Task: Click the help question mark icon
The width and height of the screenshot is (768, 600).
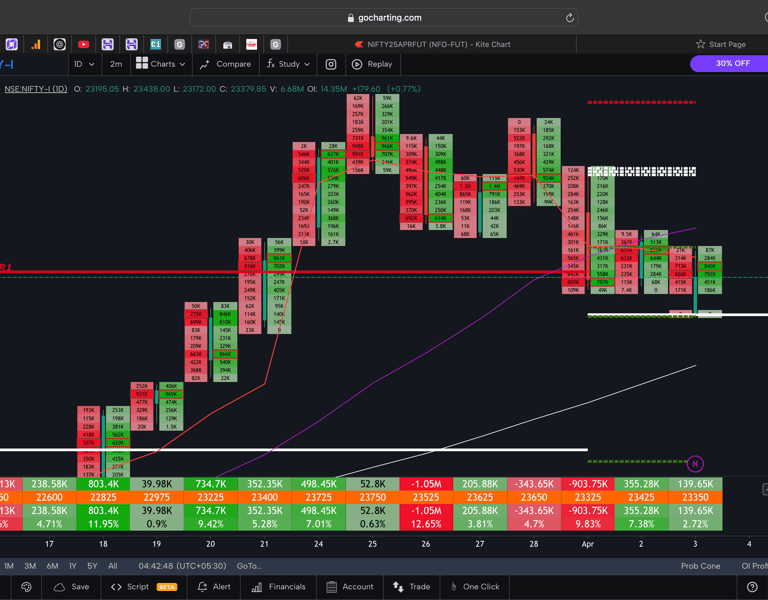Action: pos(752,587)
